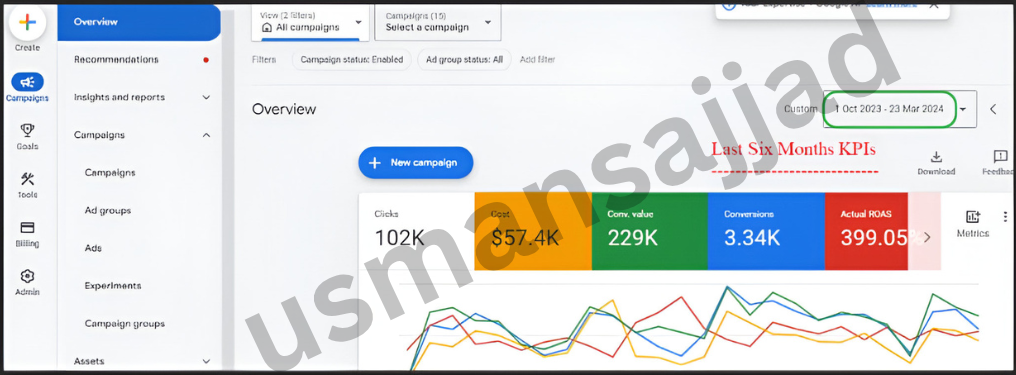Collapse the Campaigns section
This screenshot has width=1016, height=375.
point(206,135)
